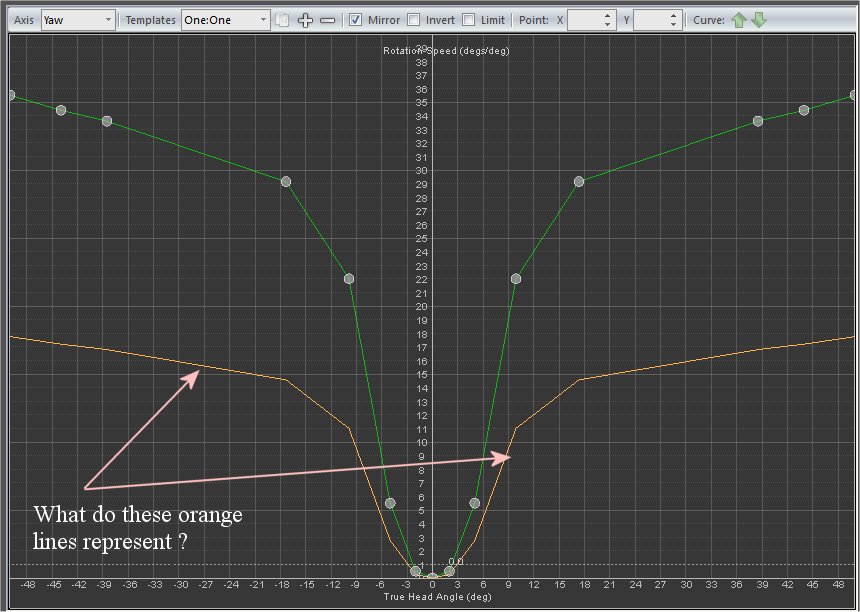
Task: Click the paste clipboard icon in toolbar
Action: tap(282, 20)
